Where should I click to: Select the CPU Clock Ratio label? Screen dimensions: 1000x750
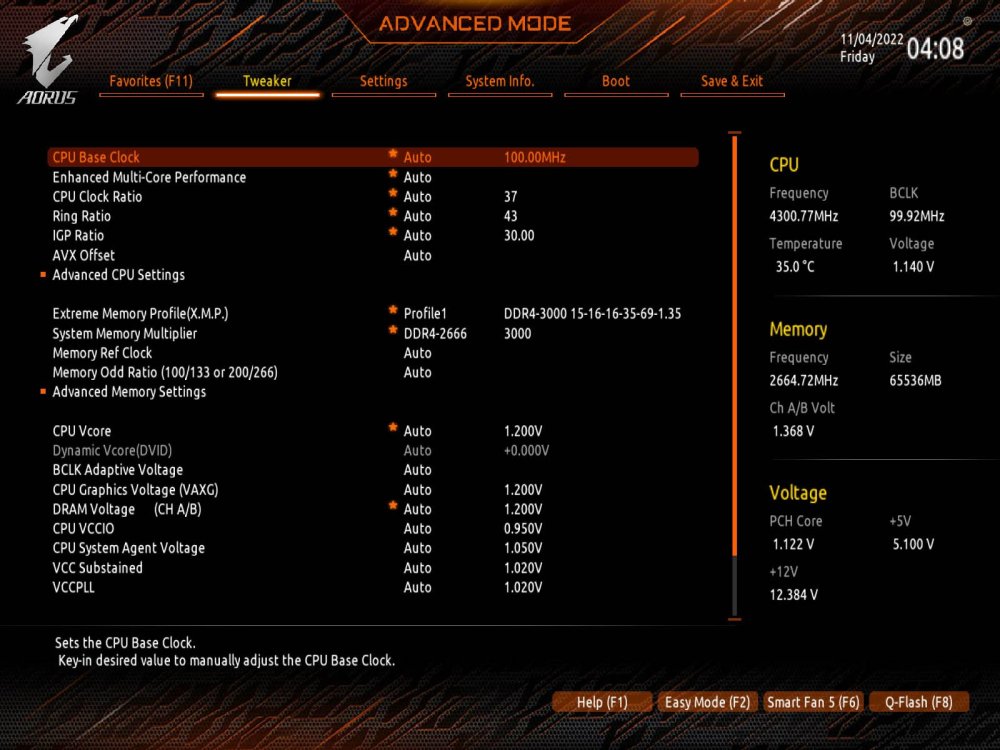click(x=97, y=197)
